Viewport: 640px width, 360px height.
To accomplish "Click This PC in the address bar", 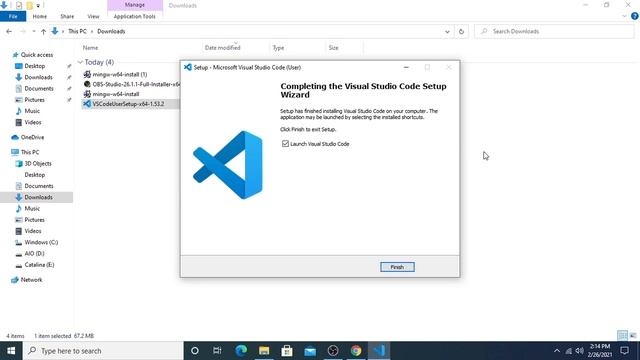I will tap(77, 31).
